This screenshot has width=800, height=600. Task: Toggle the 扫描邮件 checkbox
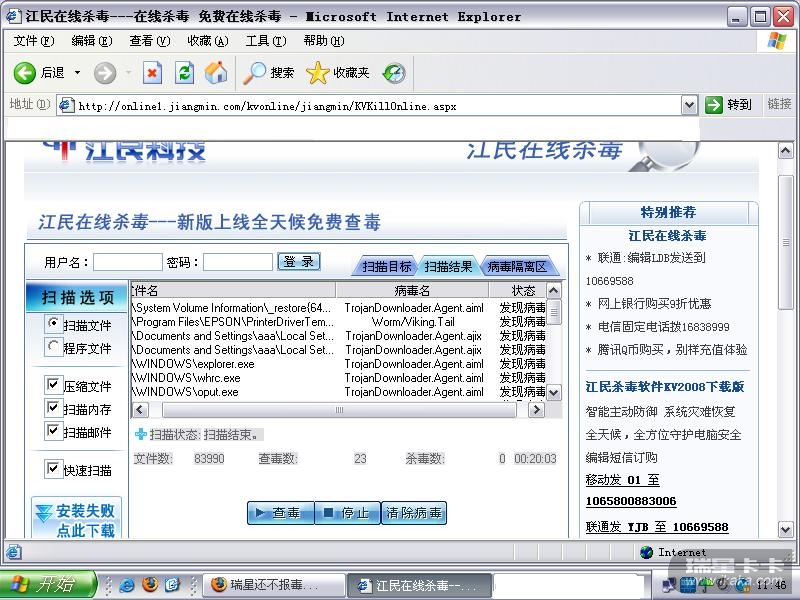(53, 430)
